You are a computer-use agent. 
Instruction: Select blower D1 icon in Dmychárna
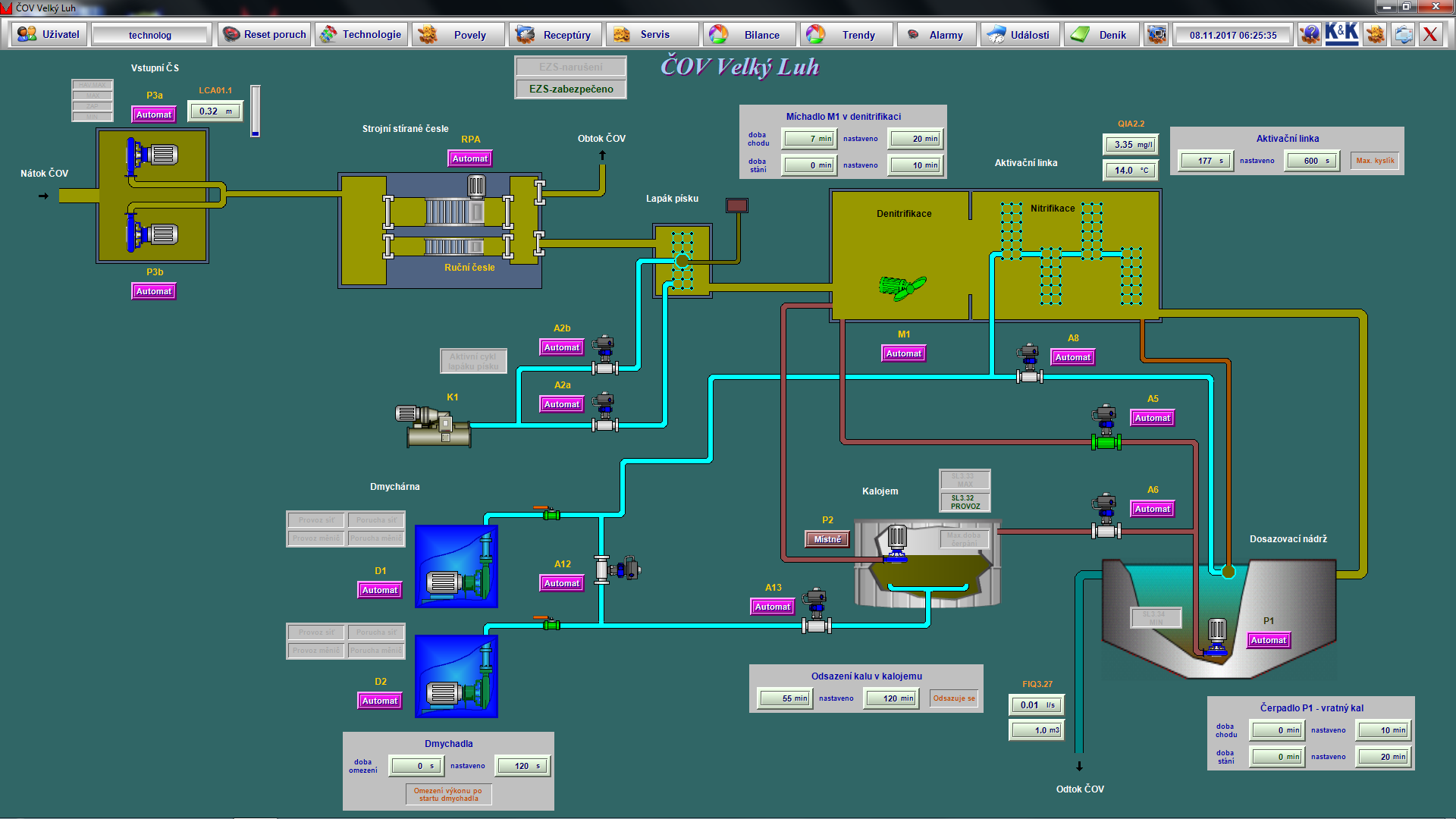click(x=457, y=566)
